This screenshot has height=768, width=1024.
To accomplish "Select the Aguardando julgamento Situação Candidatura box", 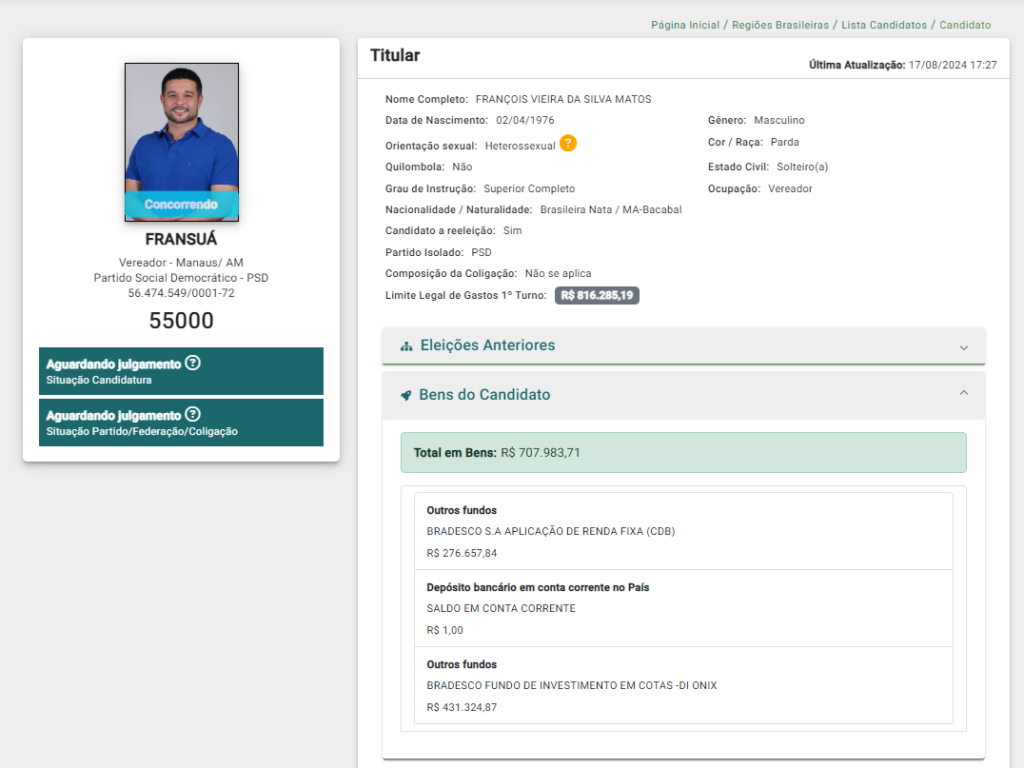I will click(x=181, y=371).
